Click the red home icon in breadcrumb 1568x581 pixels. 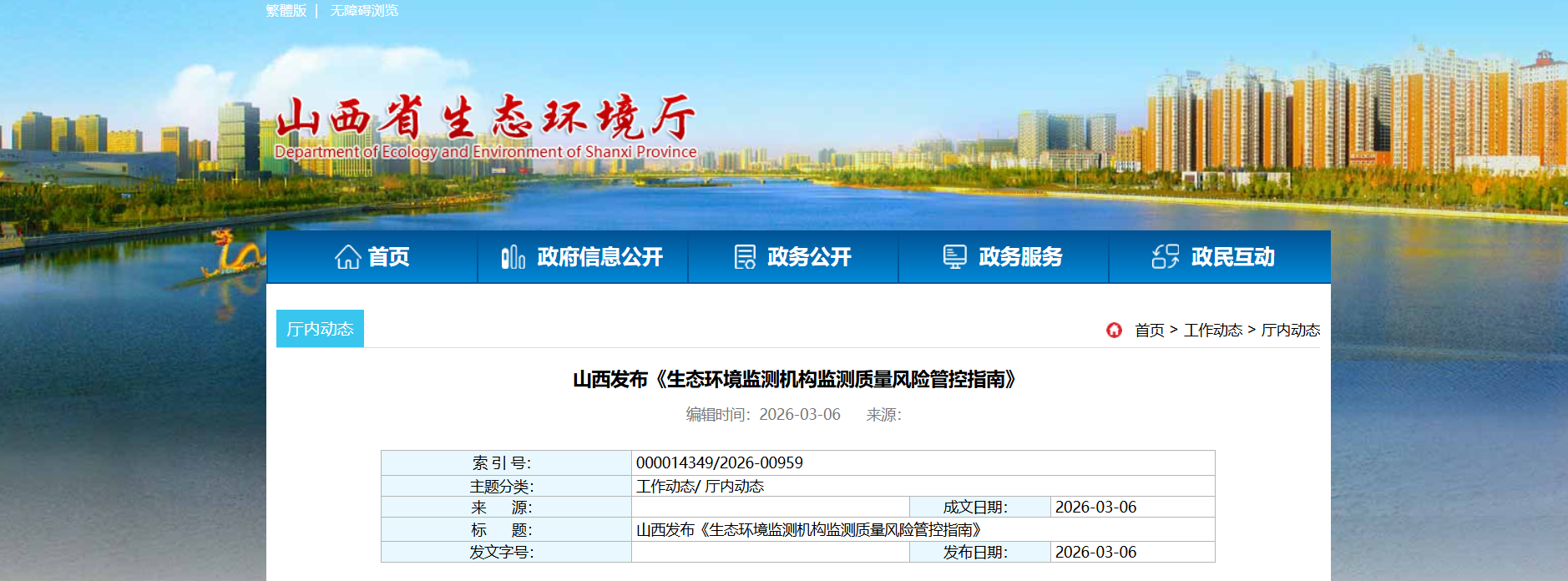tap(1114, 330)
